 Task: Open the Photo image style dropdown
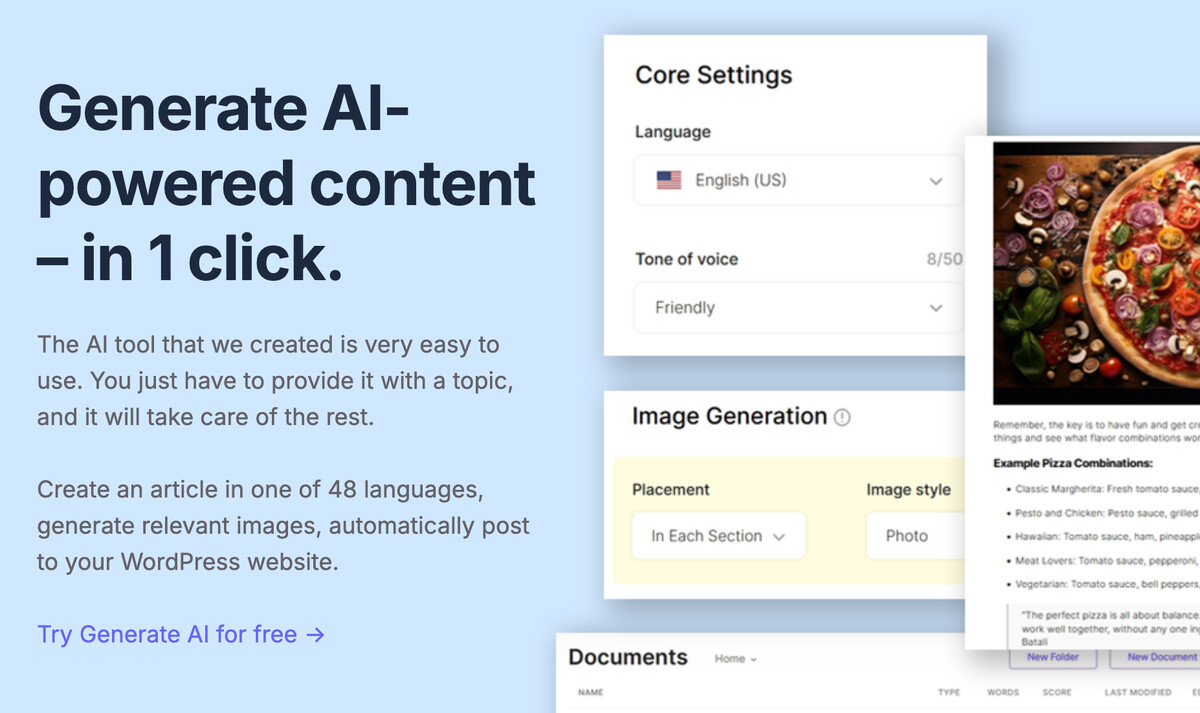(x=915, y=536)
